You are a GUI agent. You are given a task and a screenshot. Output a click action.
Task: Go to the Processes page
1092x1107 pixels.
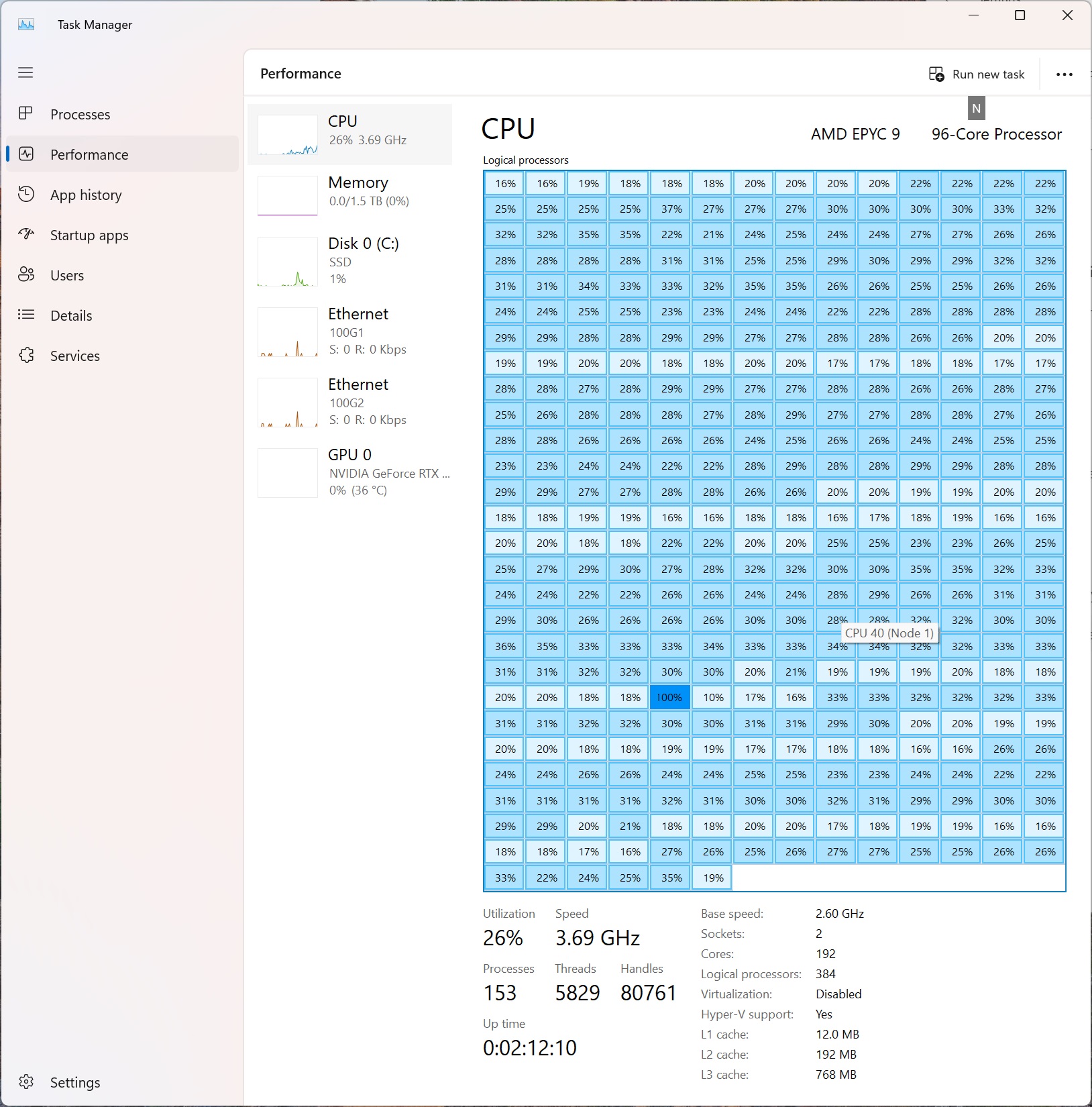coord(122,114)
